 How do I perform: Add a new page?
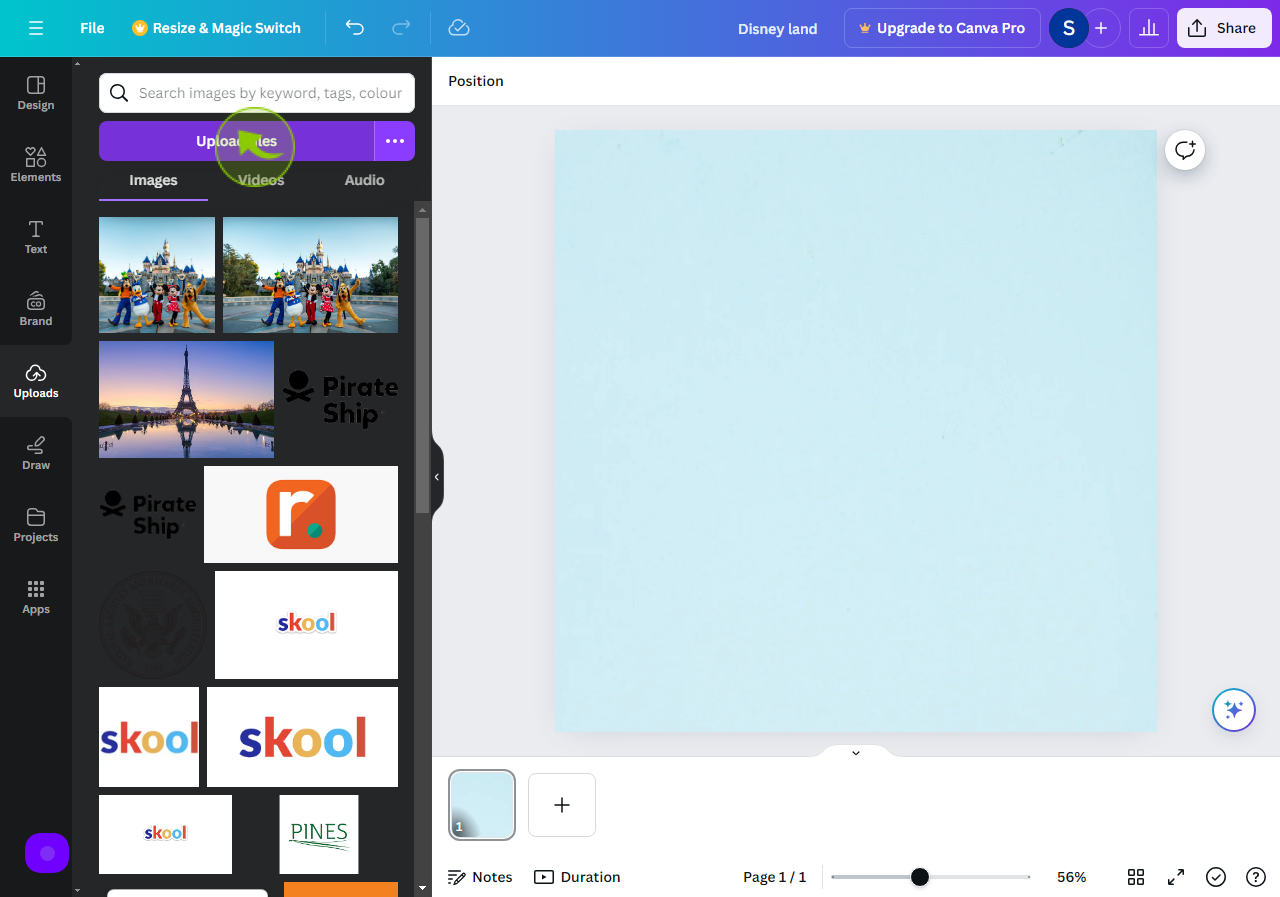562,805
